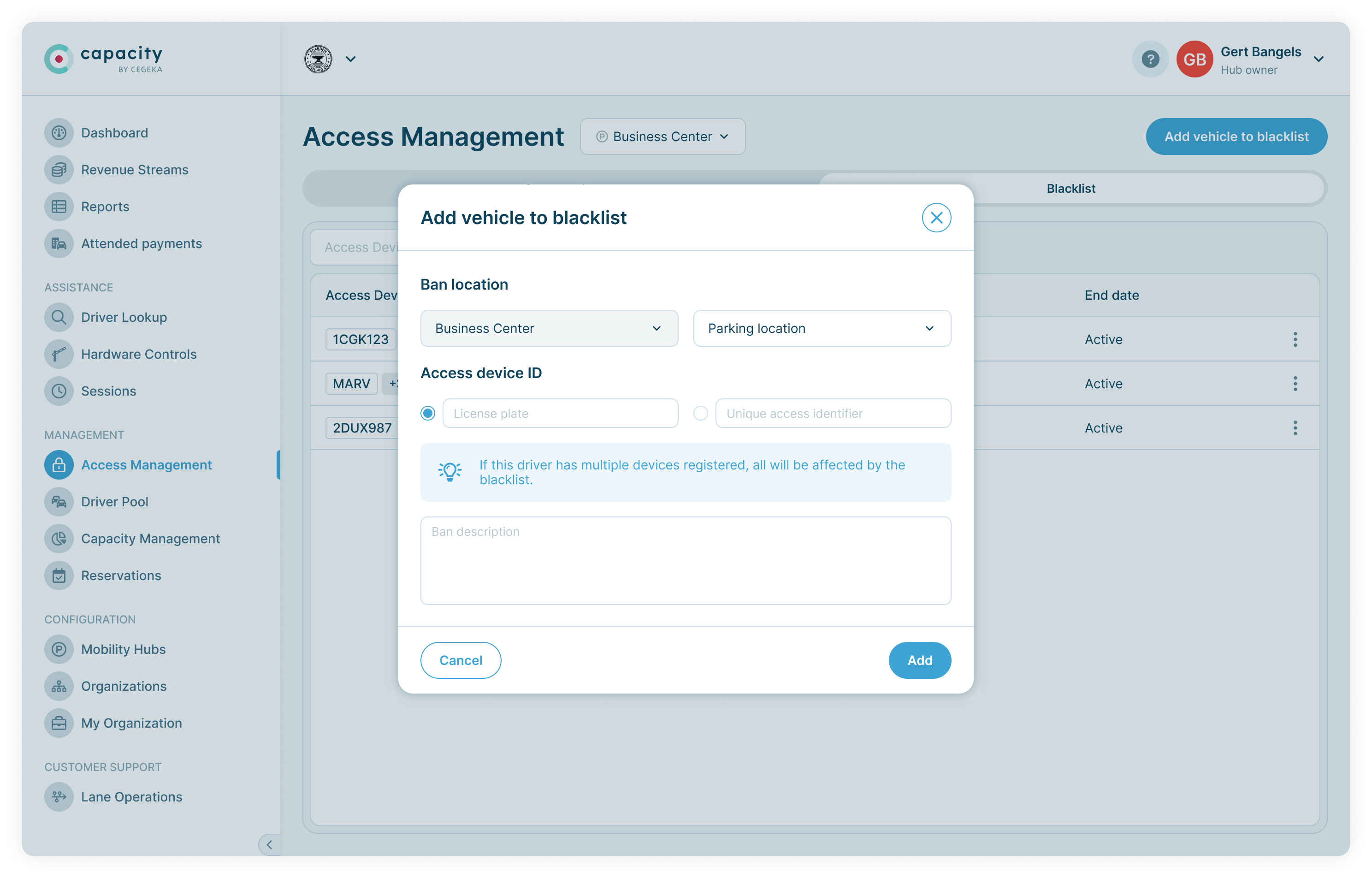Open the Parking location dropdown
Screen dimensions: 1372x878
tap(822, 328)
